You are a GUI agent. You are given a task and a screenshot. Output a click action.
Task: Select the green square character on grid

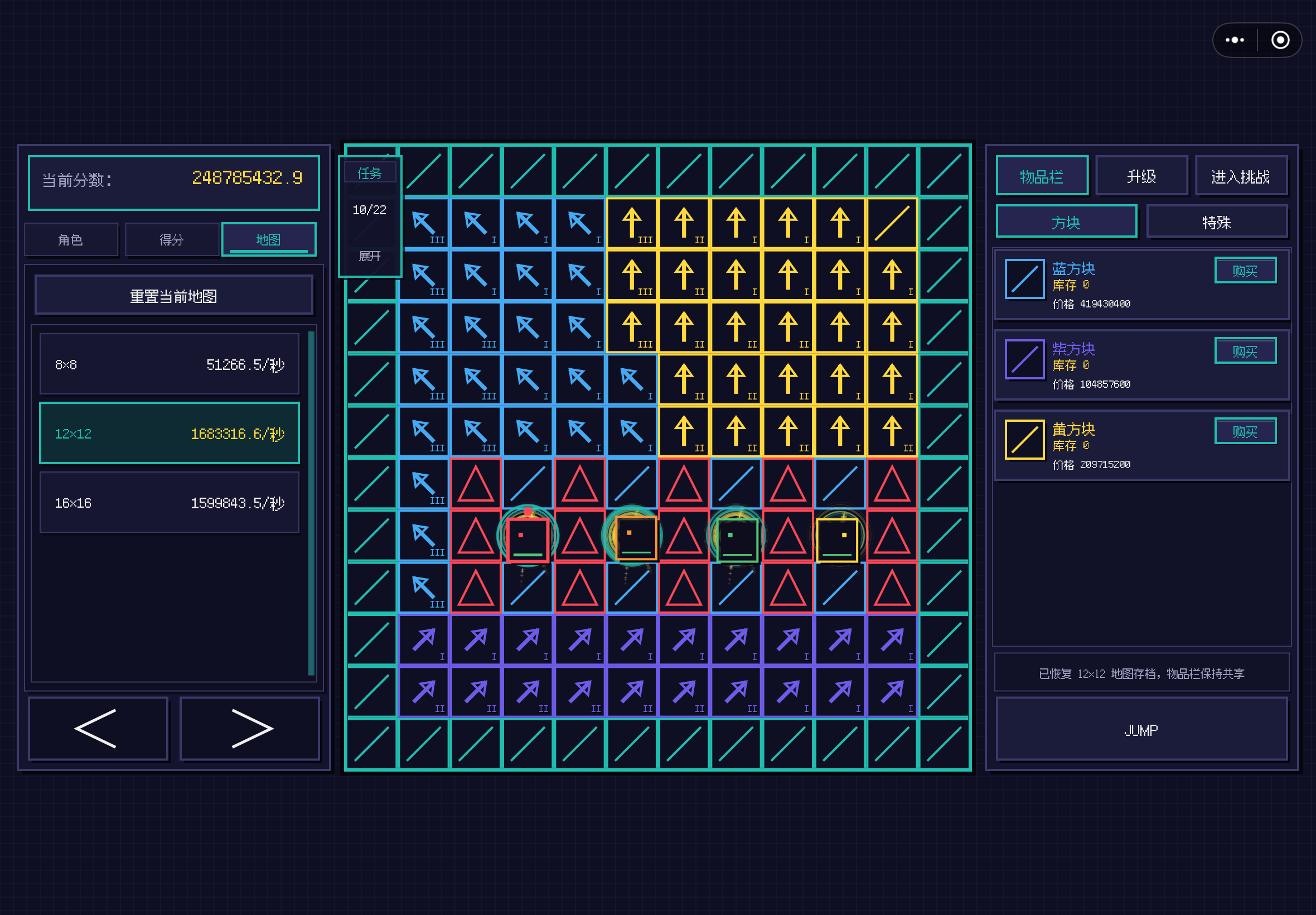coord(737,540)
